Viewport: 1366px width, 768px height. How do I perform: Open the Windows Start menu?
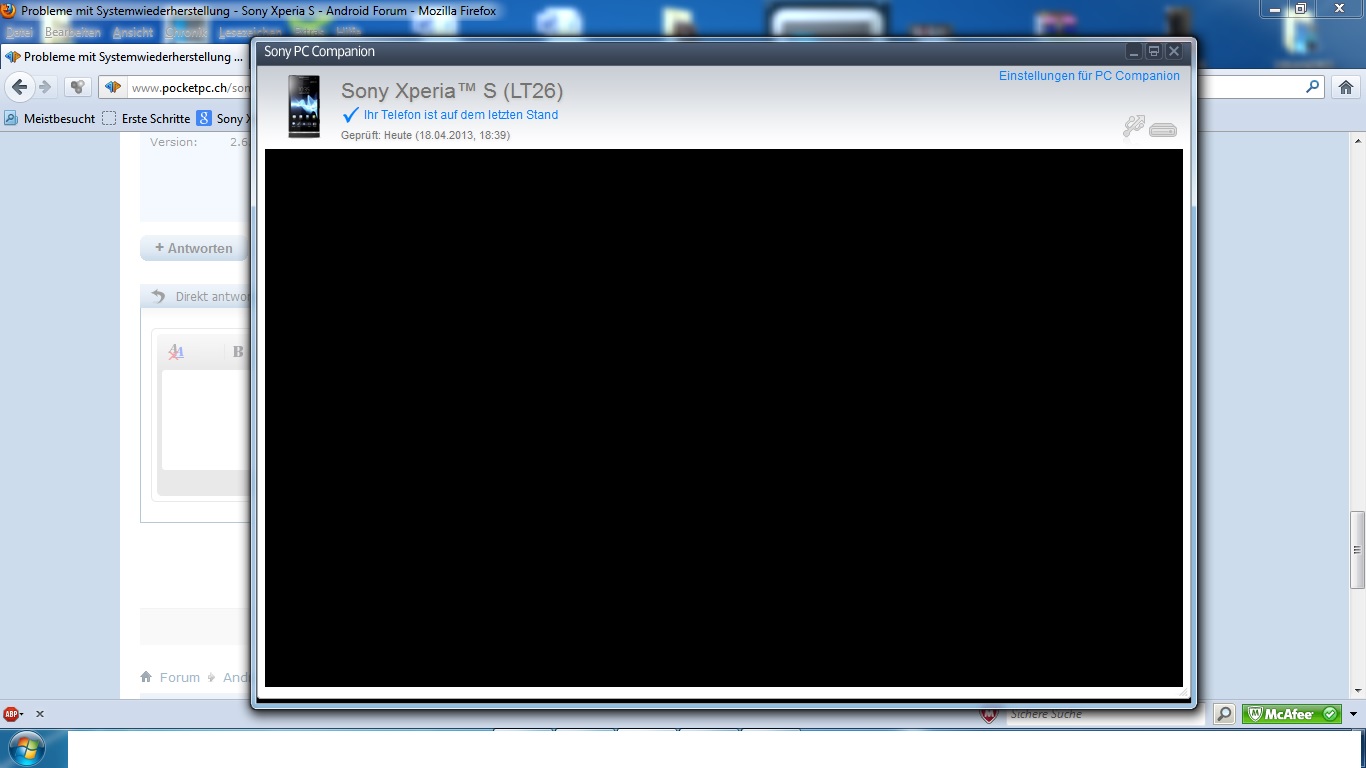tap(25, 749)
